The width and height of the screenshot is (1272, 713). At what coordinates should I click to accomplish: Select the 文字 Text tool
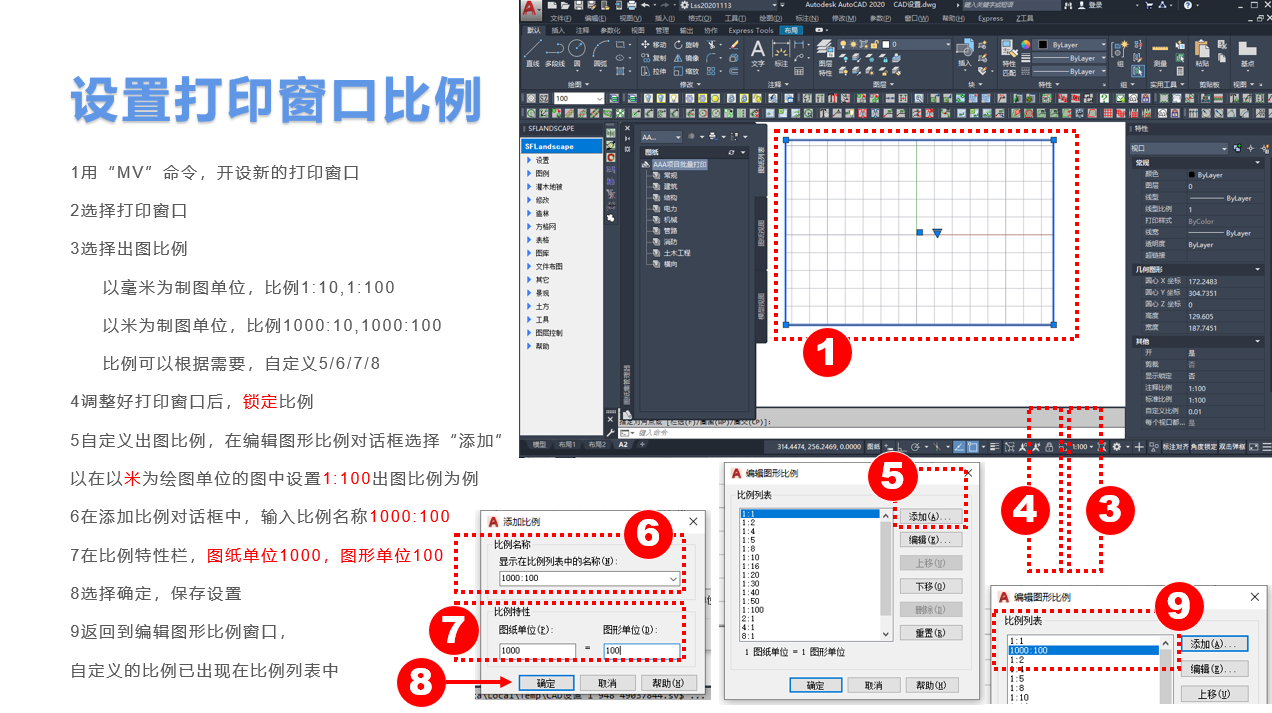(758, 52)
